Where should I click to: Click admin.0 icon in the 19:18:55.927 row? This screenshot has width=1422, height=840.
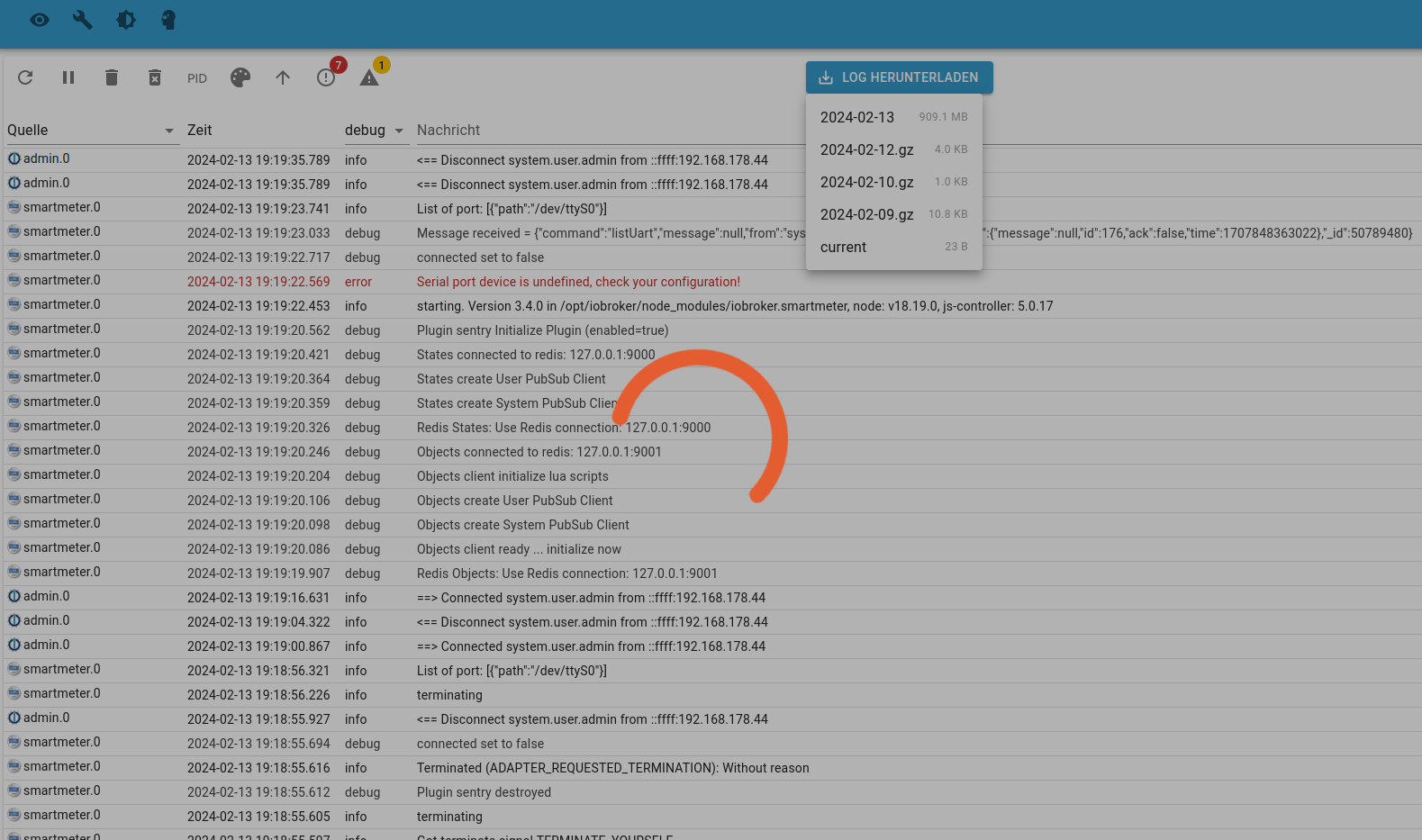tap(14, 718)
